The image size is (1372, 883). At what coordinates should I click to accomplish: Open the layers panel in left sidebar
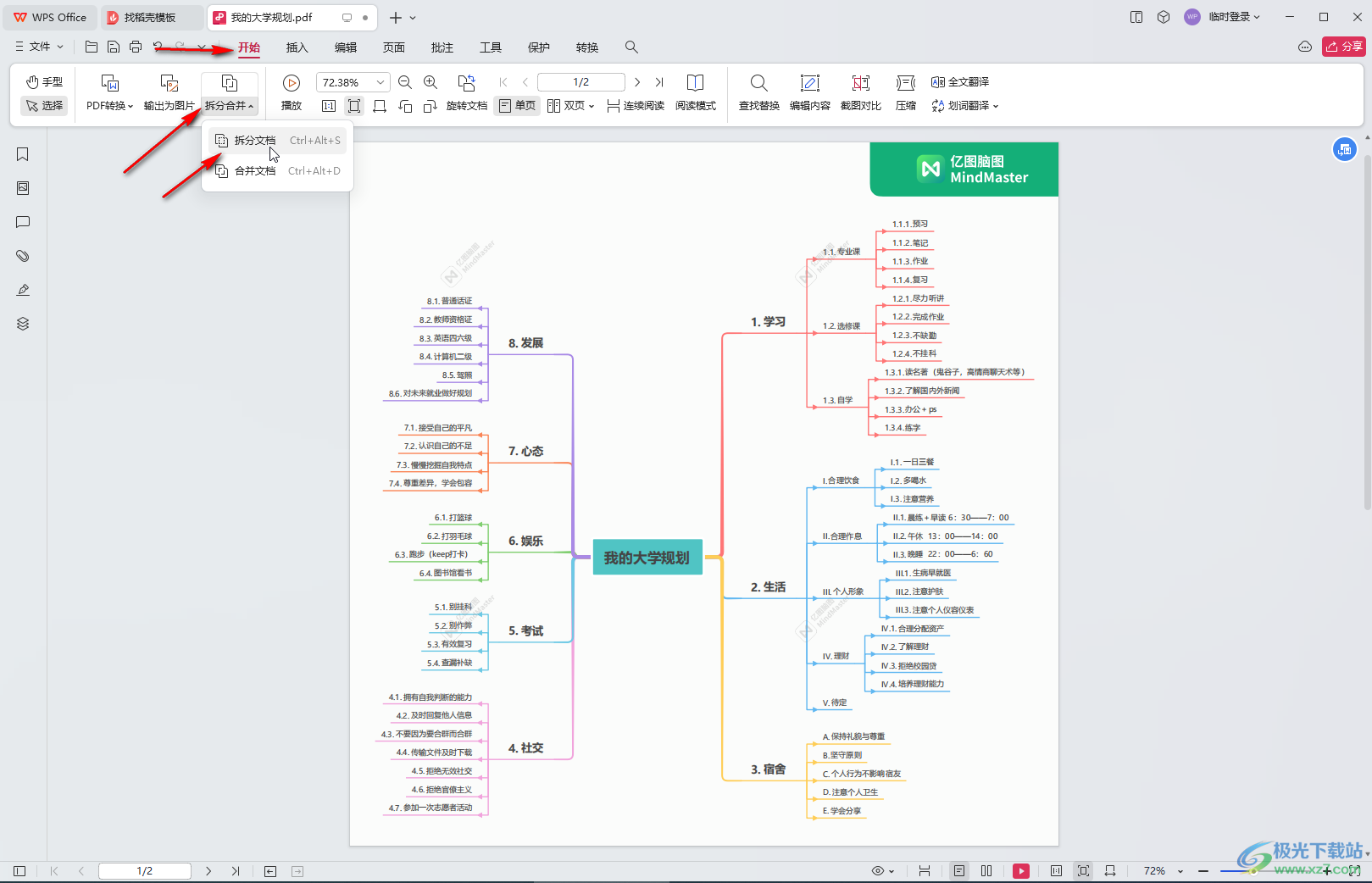point(23,324)
